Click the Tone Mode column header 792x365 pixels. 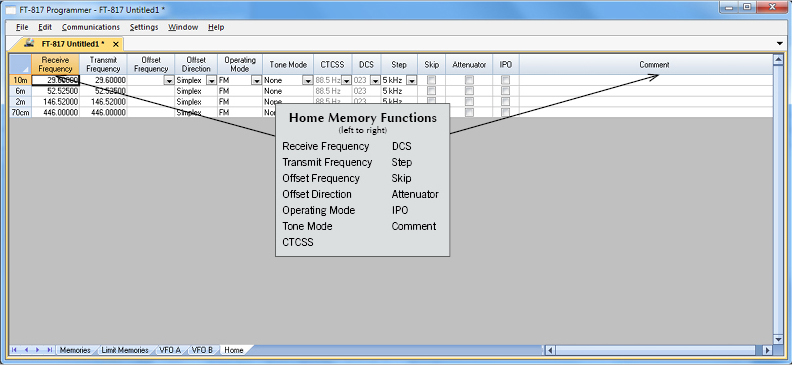point(288,65)
